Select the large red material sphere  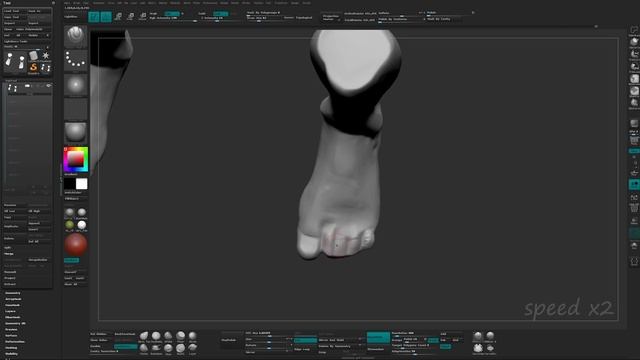pos(76,245)
